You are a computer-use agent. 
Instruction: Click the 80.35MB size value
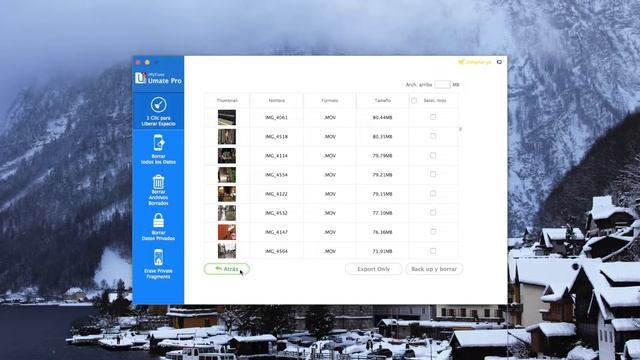(x=382, y=137)
